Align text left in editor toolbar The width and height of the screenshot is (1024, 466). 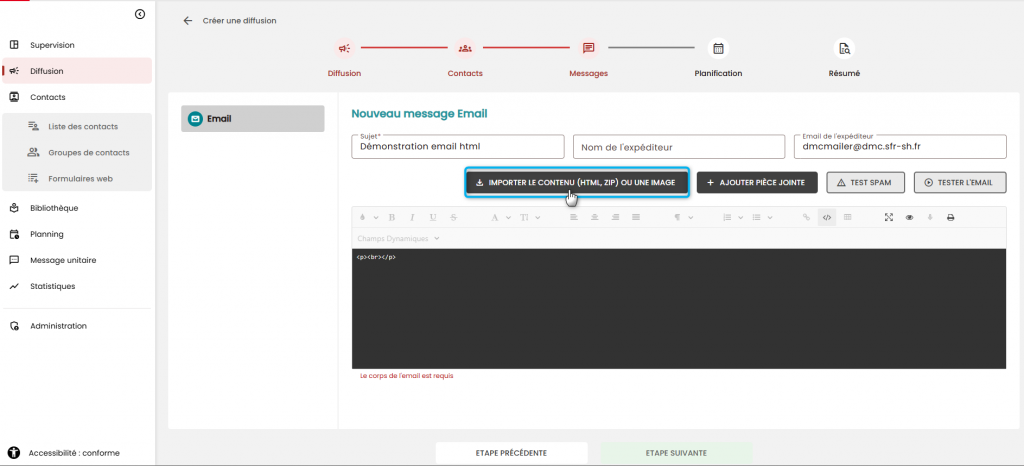tap(574, 217)
